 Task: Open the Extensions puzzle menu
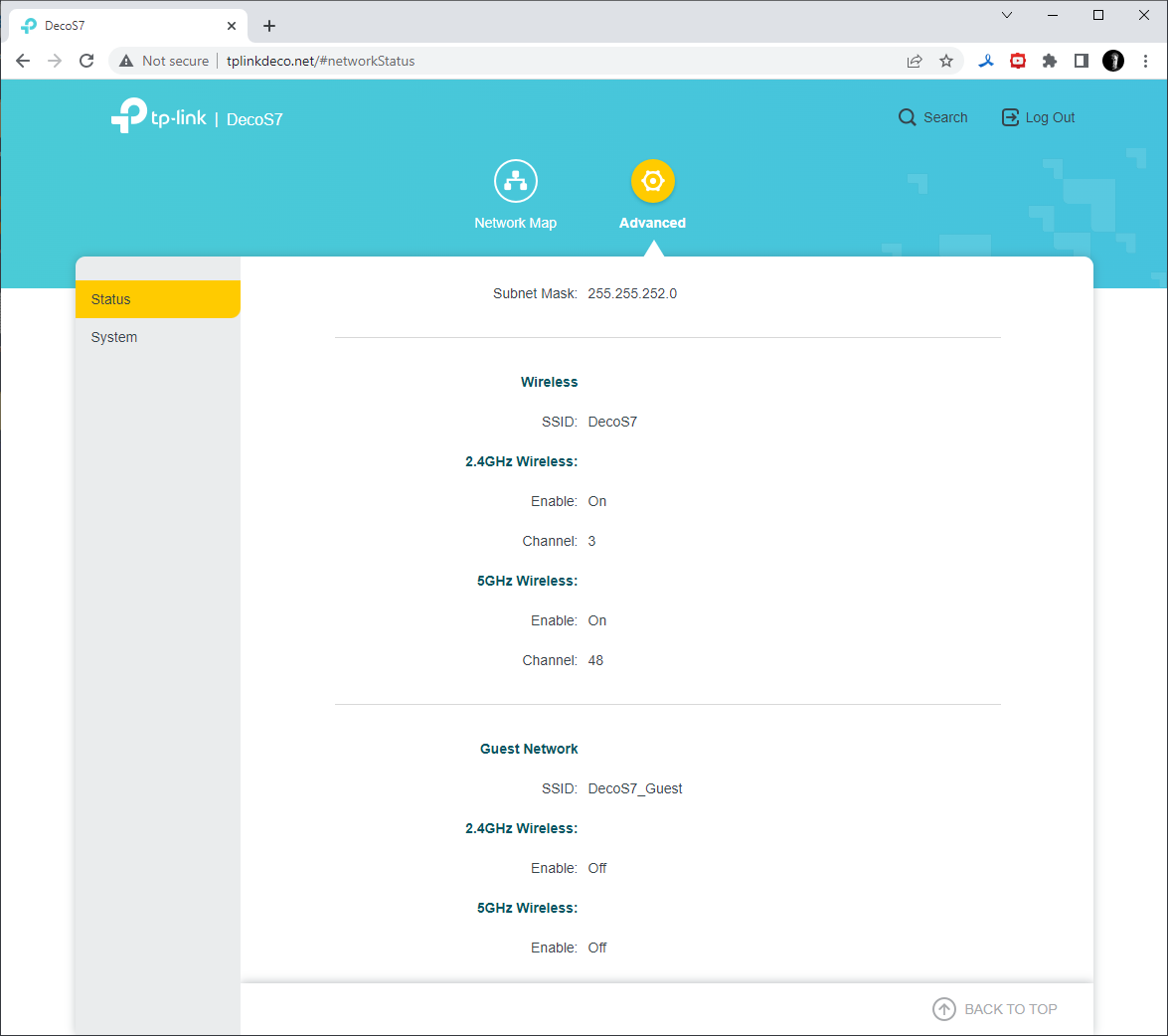[1049, 61]
